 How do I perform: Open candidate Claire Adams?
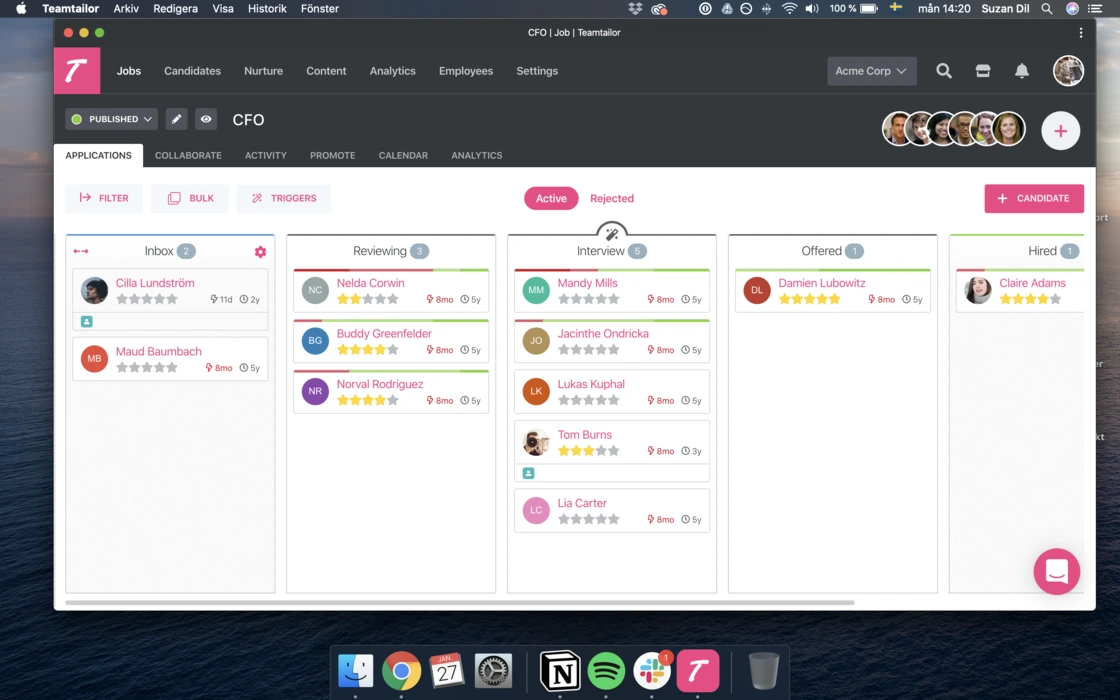[x=1032, y=283]
